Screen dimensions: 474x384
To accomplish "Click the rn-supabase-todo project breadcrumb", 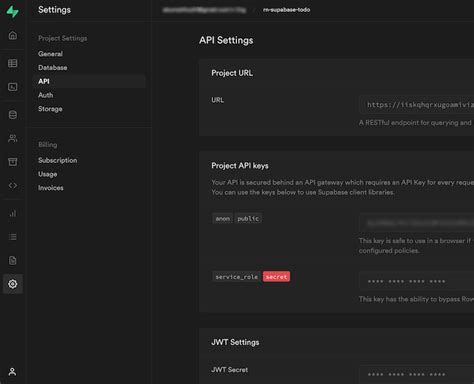I will click(x=287, y=10).
